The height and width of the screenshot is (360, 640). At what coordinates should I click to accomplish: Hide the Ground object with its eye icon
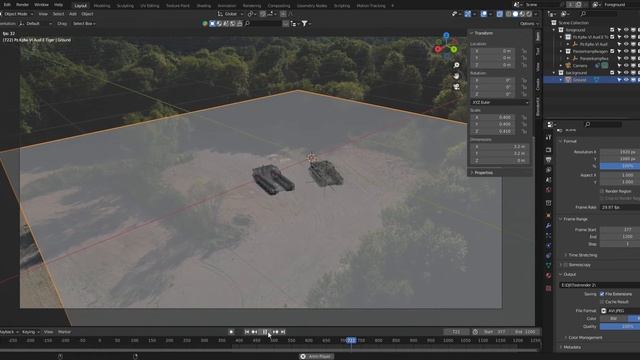click(x=626, y=80)
